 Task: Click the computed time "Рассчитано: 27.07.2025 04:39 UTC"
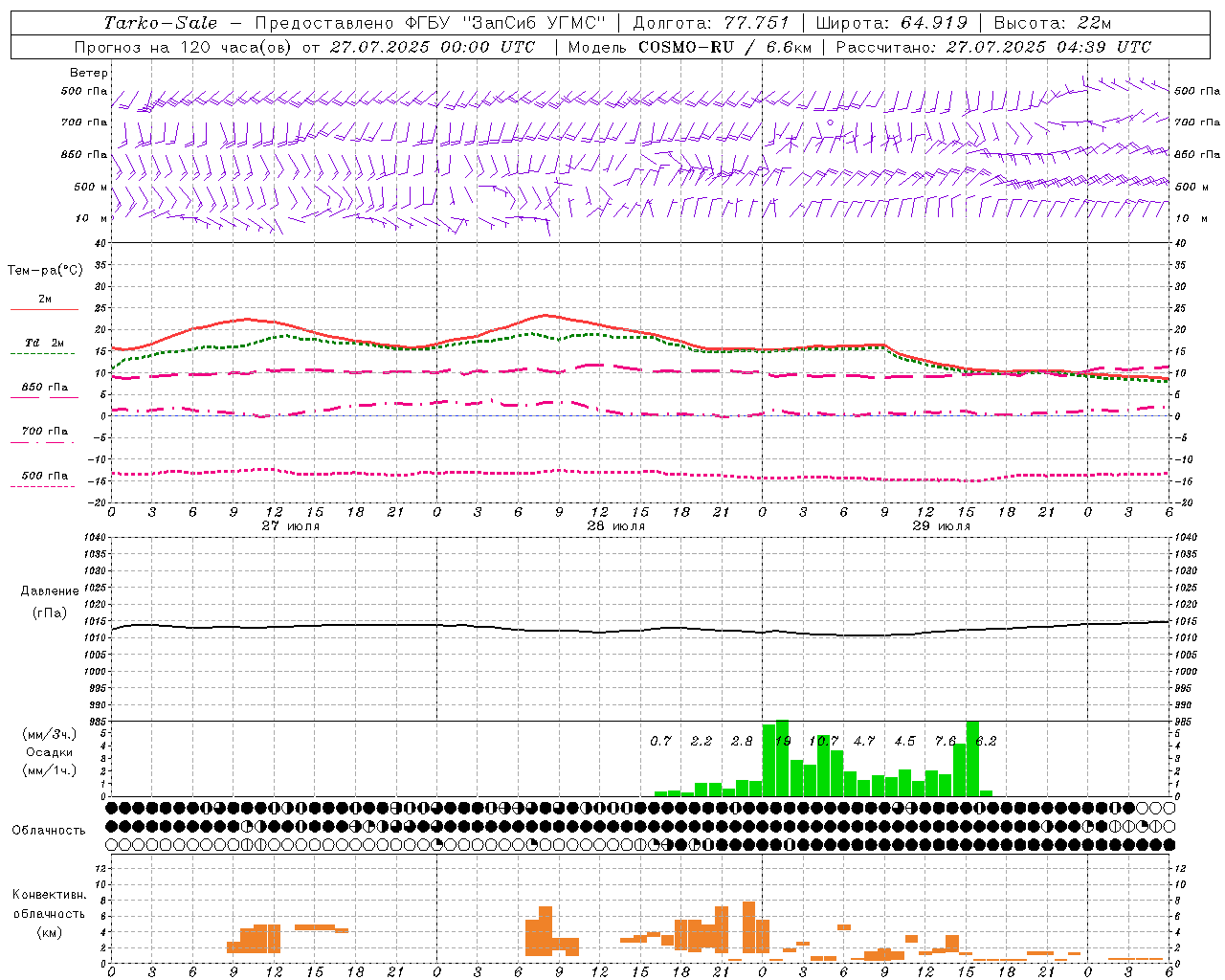click(993, 47)
